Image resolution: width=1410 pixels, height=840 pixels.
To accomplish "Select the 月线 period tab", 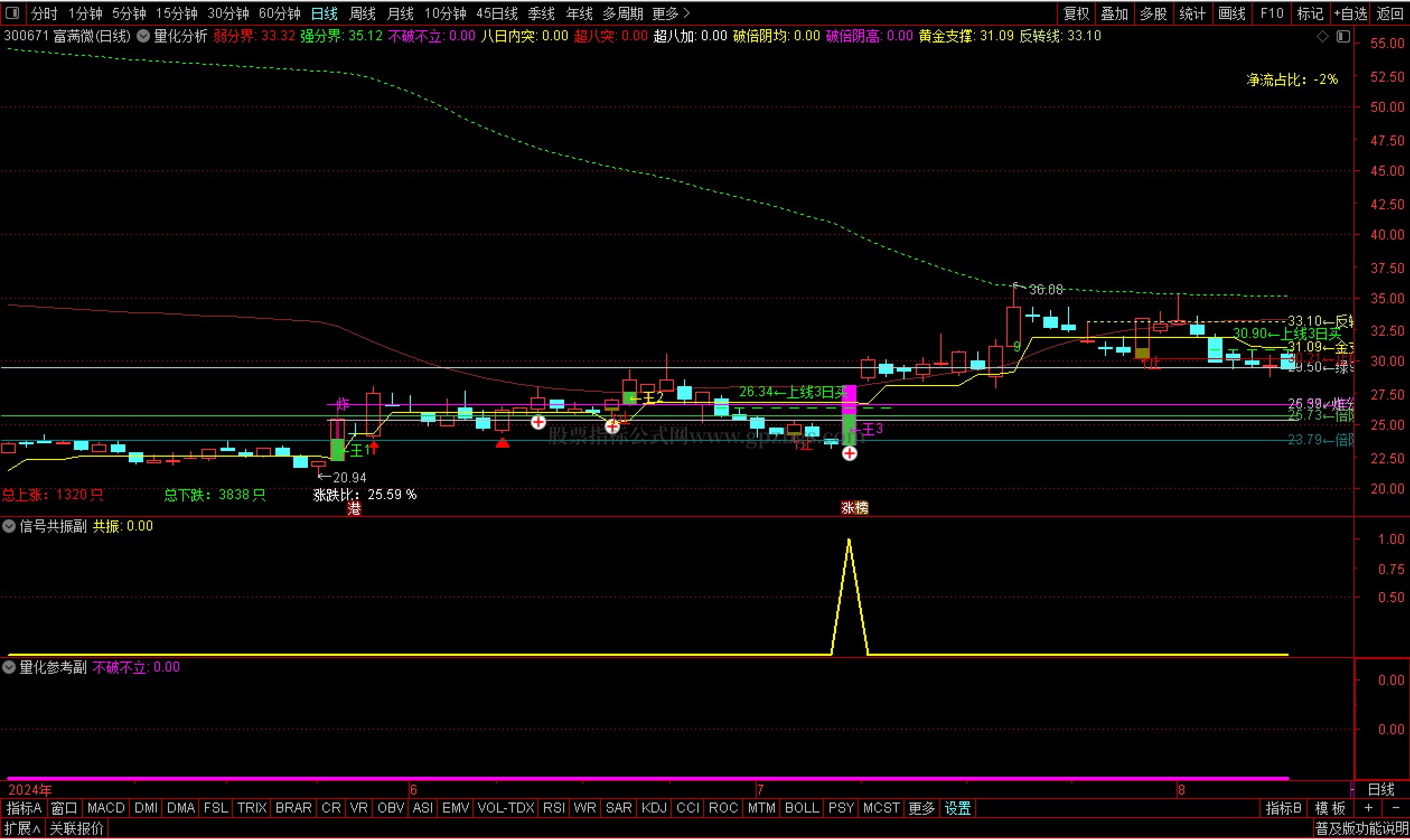I will click(x=400, y=13).
